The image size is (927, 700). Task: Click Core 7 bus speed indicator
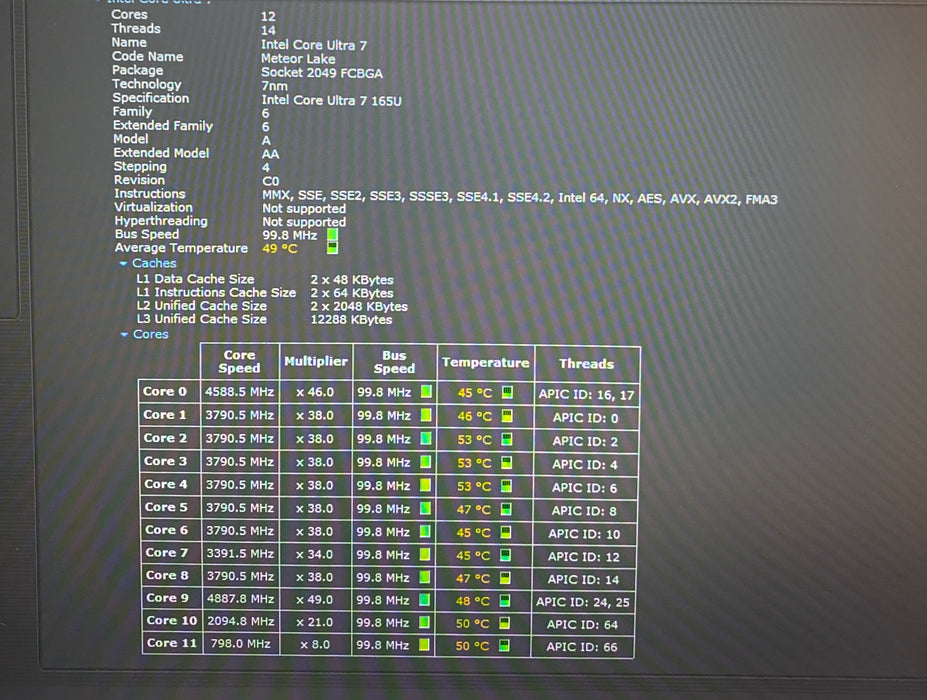click(424, 555)
